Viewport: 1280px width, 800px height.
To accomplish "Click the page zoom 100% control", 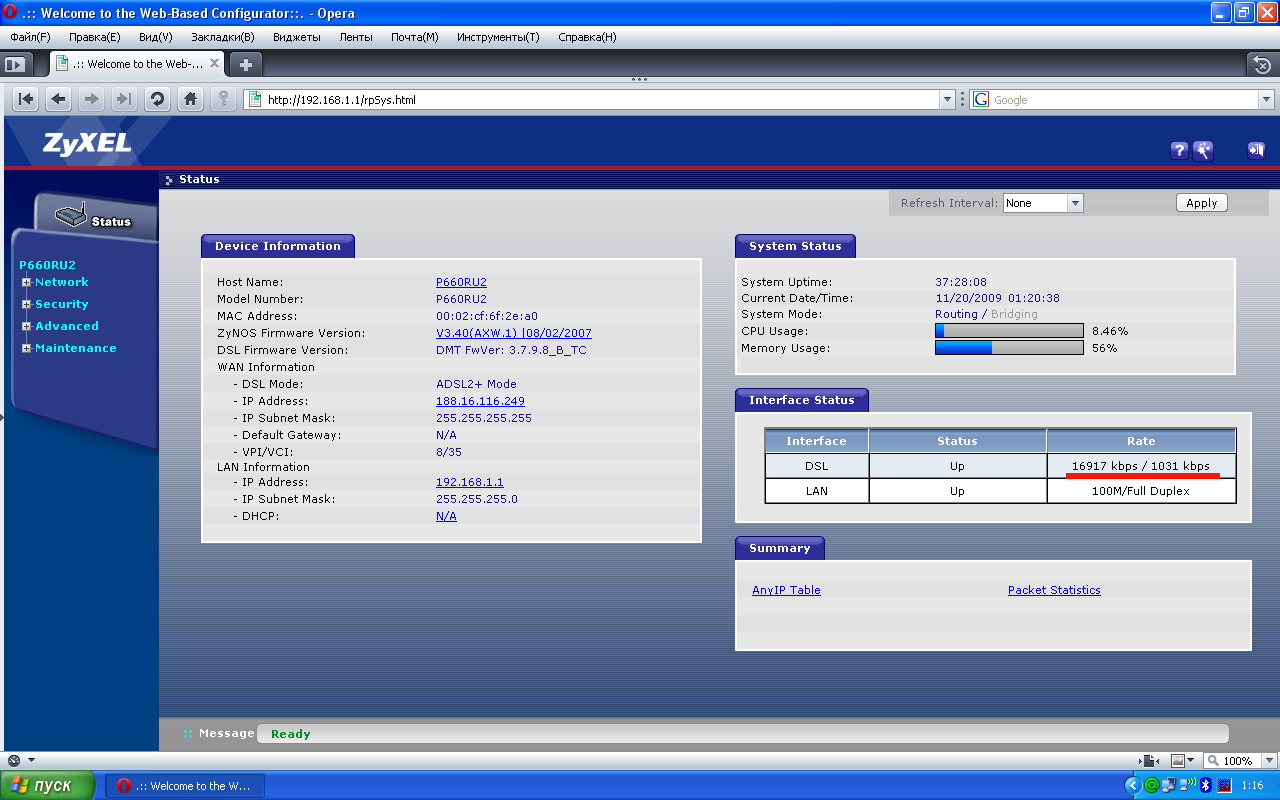I will [x=1236, y=761].
